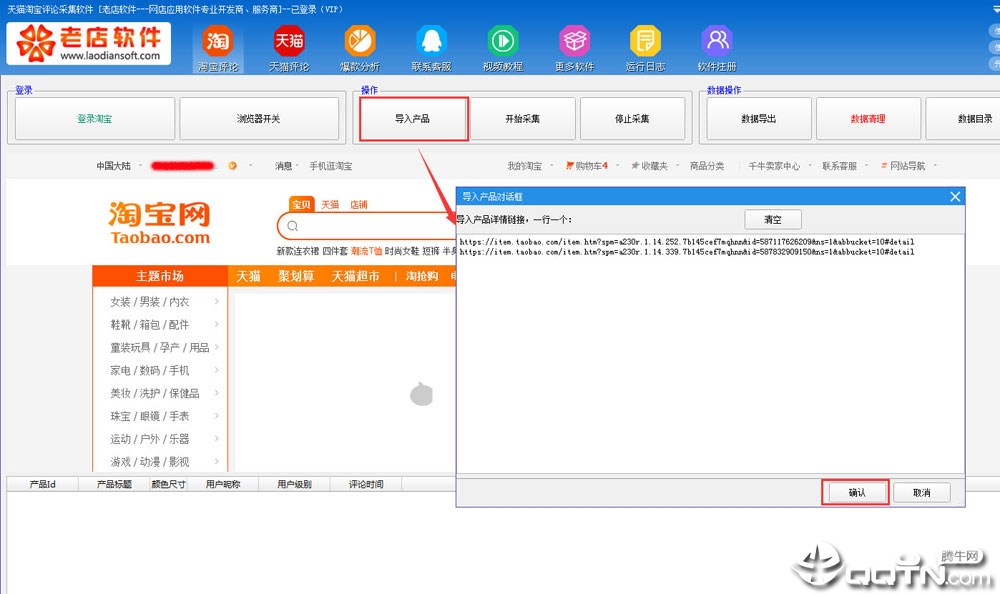Click the 用户昵称 column header
The image size is (1000, 594).
point(223,484)
